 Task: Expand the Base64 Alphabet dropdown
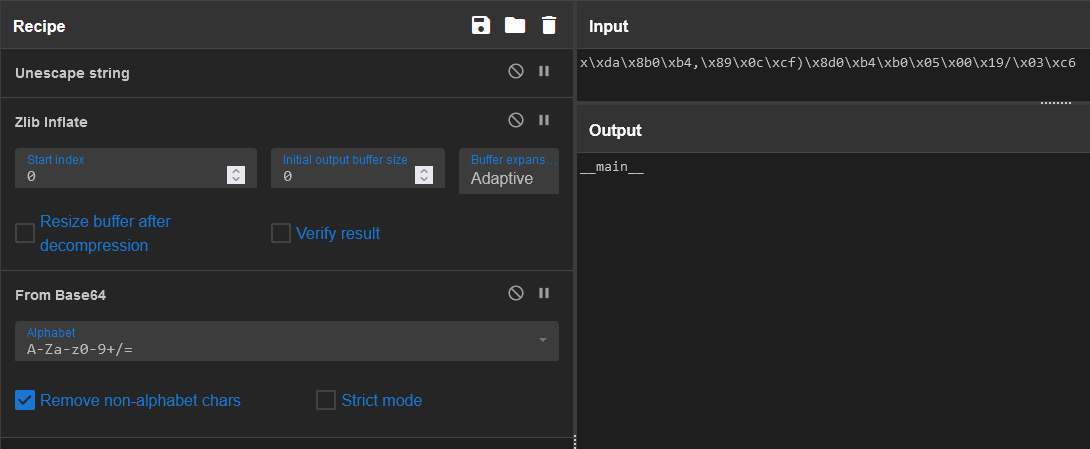click(543, 341)
